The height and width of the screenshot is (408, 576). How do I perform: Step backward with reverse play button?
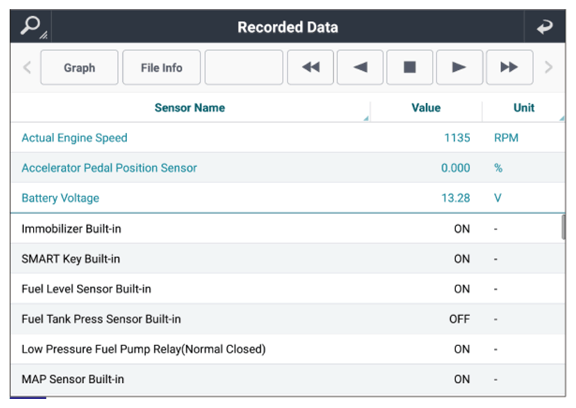coord(360,68)
